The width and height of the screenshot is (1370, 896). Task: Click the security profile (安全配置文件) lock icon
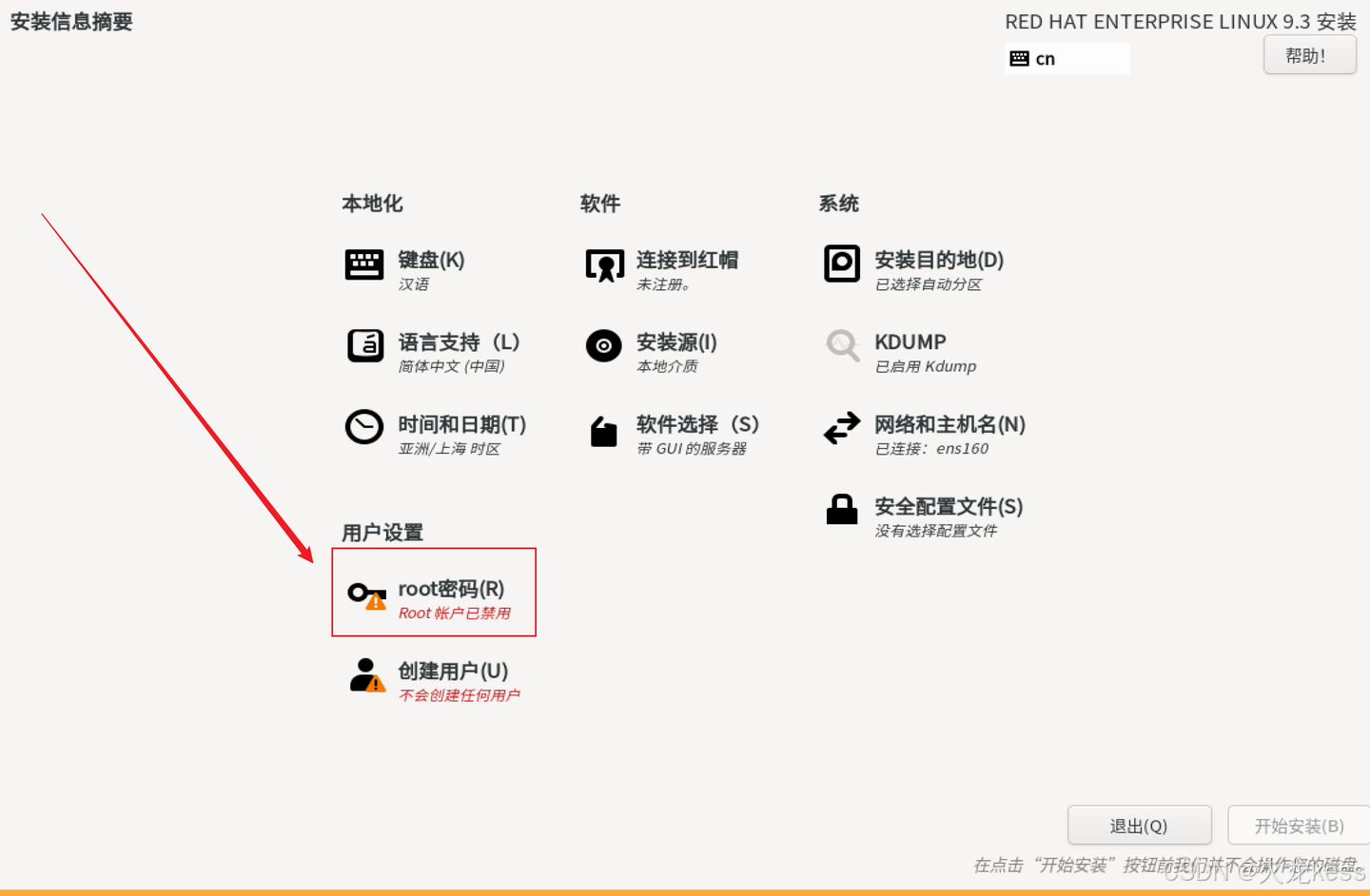coord(842,510)
